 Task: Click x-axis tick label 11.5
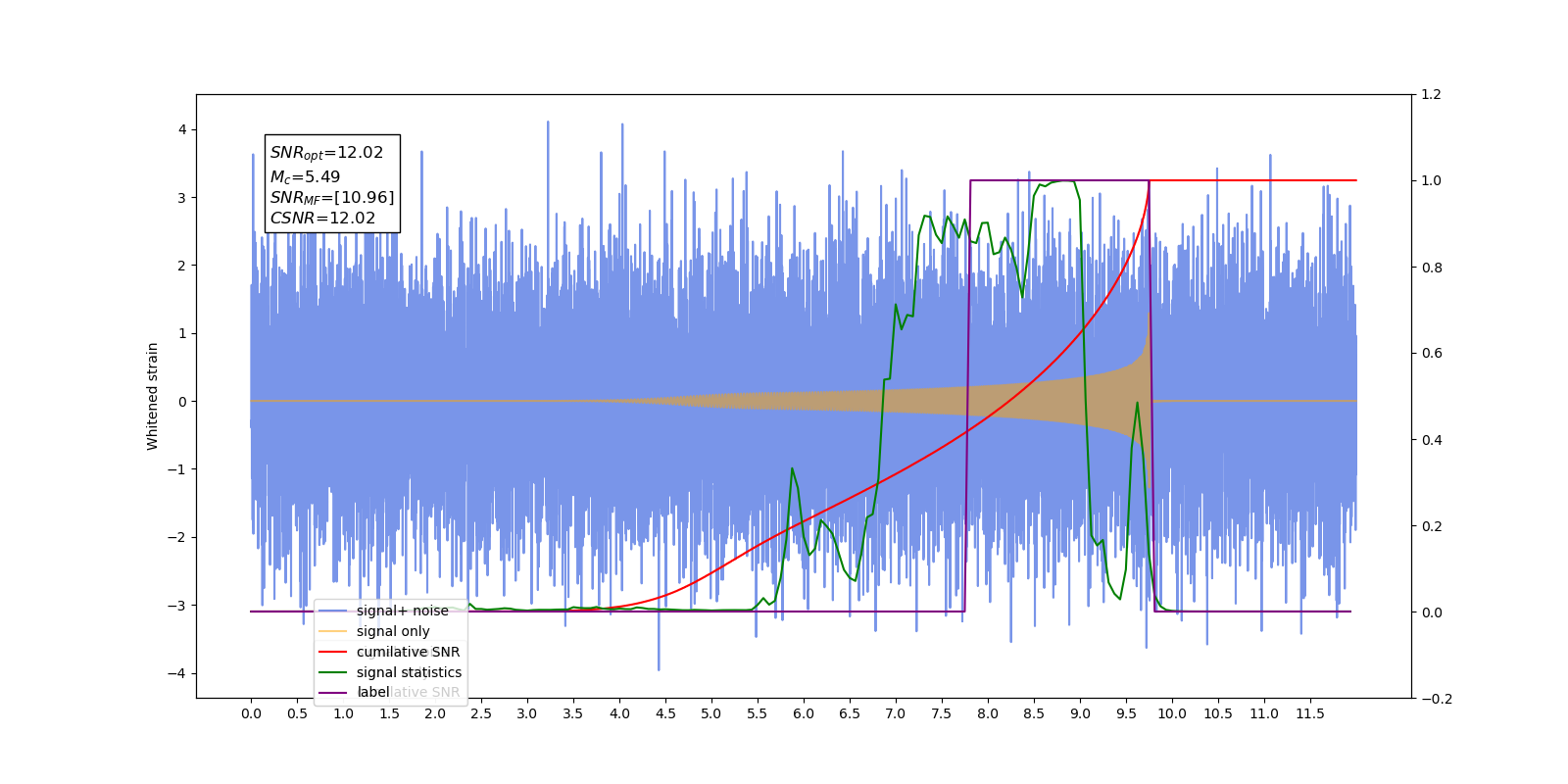point(1310,713)
